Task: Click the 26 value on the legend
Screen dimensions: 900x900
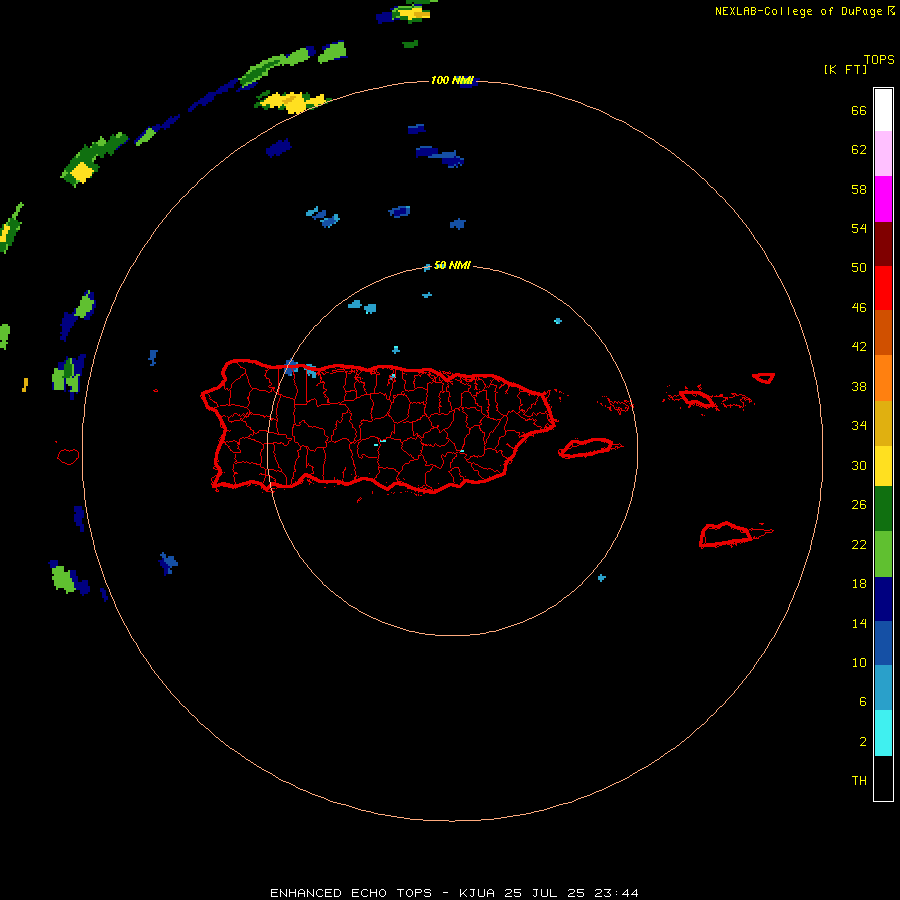Action: [x=859, y=505]
